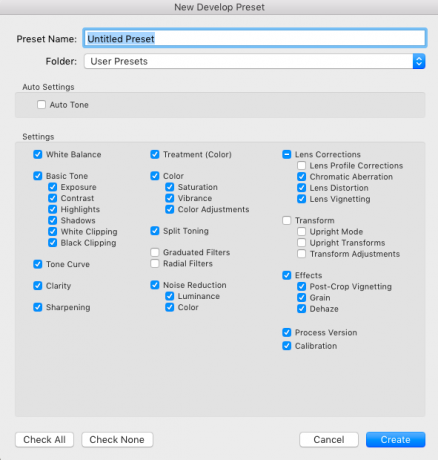Toggle the Lens Corrections mixed-state checkbox
This screenshot has width=438, height=460.
287,154
